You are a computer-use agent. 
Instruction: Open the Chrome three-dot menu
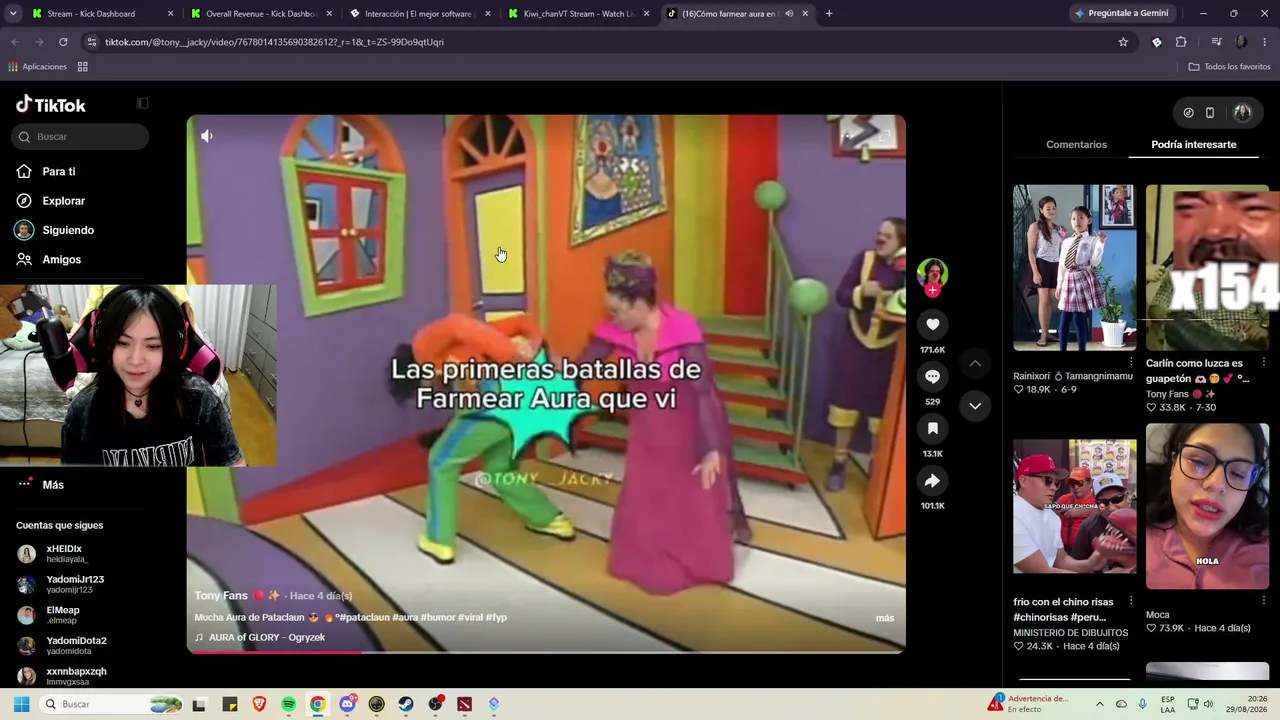(x=1265, y=42)
